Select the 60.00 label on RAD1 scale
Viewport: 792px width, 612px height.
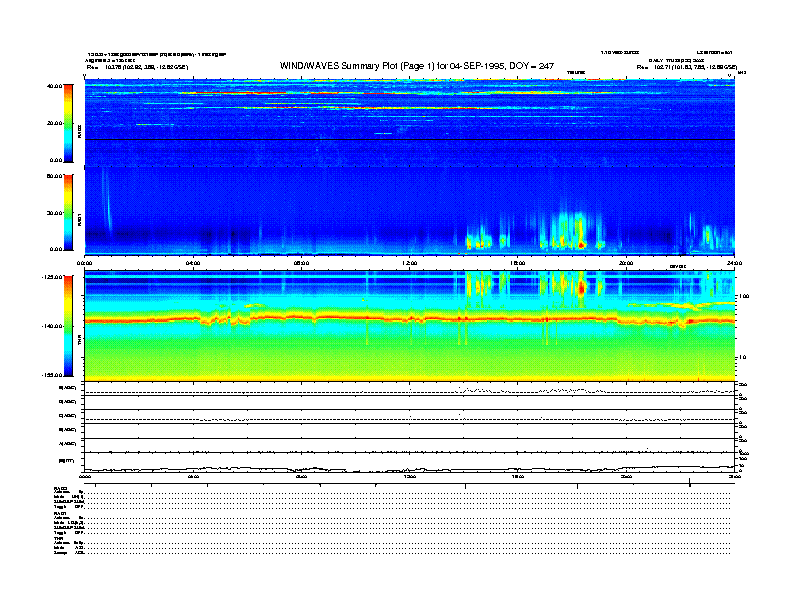click(x=54, y=176)
